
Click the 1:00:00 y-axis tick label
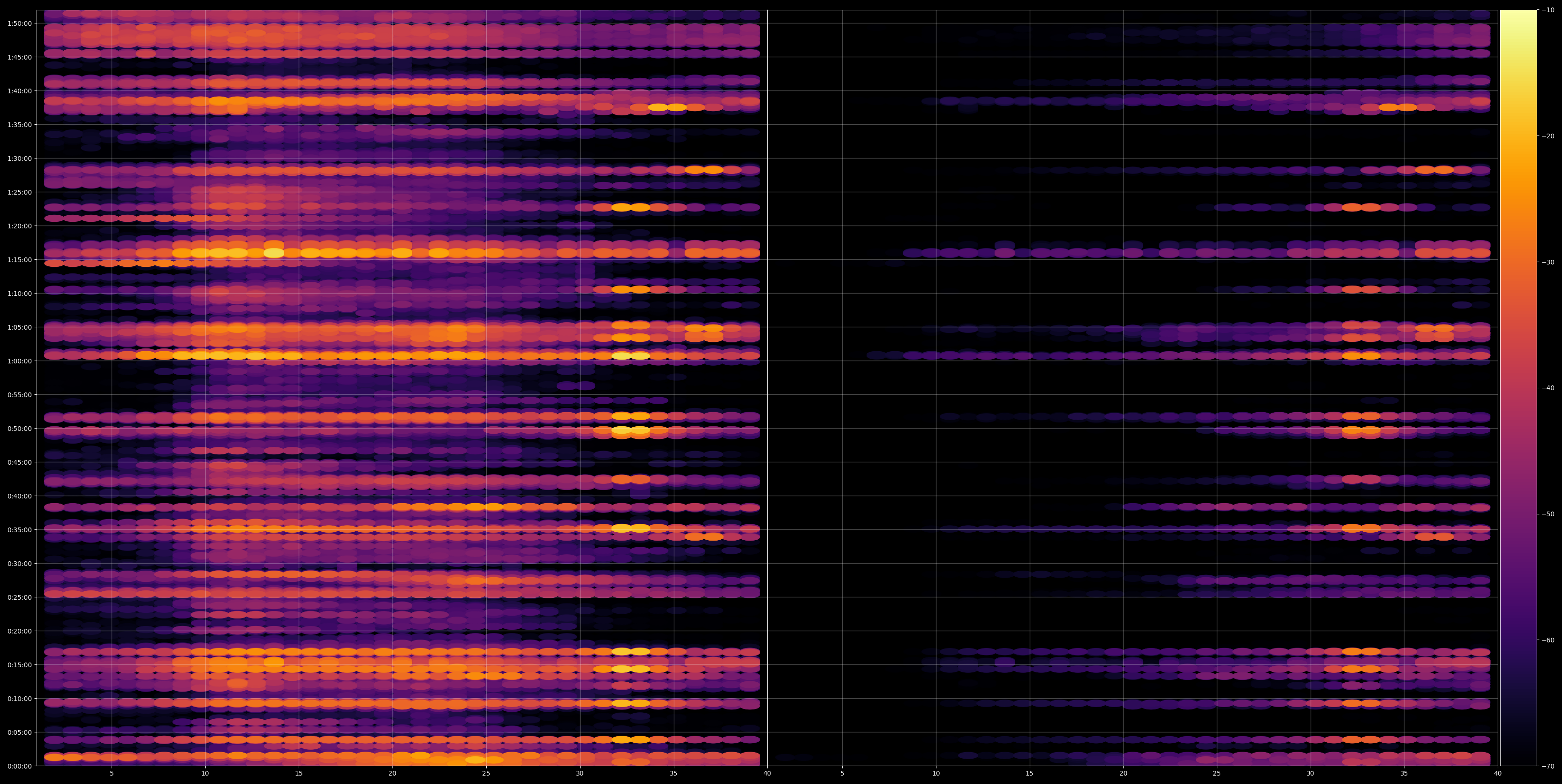[x=19, y=361]
